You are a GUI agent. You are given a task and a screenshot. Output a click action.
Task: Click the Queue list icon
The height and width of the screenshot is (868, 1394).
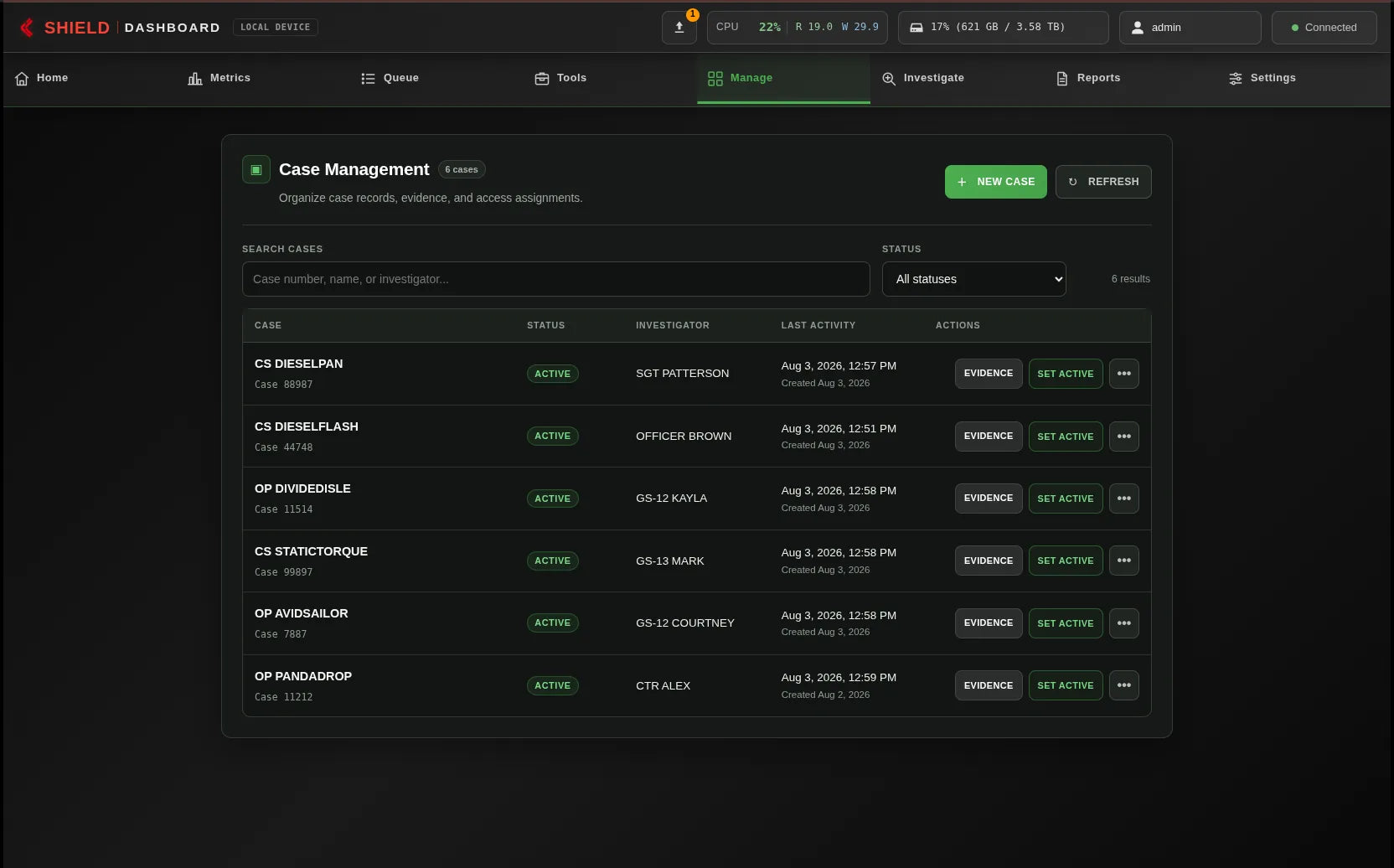(368, 79)
